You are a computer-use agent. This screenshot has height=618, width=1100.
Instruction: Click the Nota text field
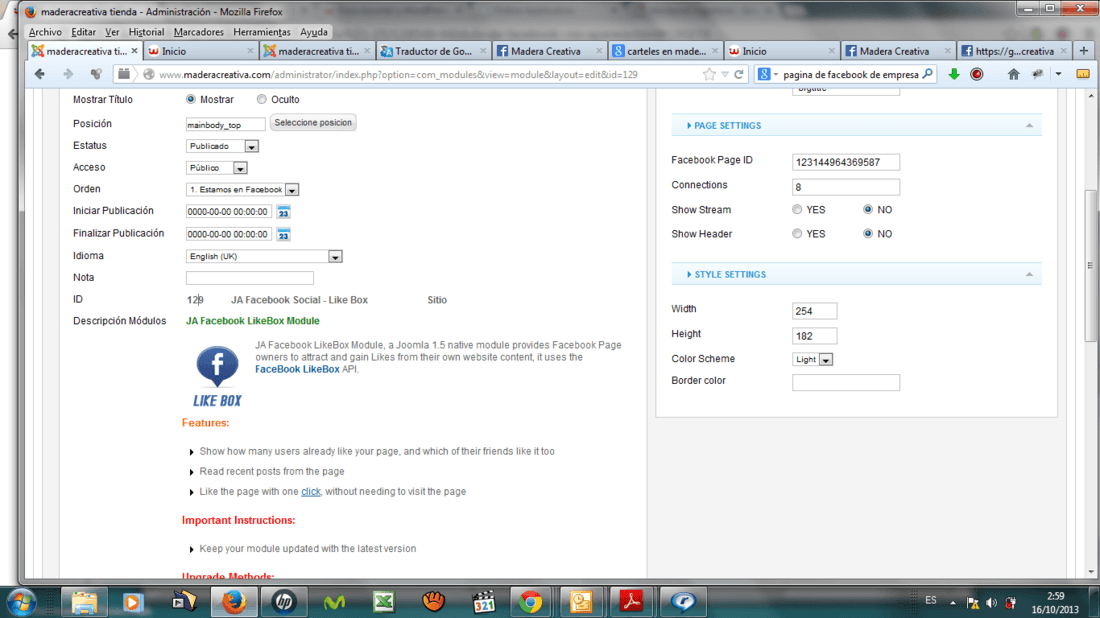pos(250,278)
